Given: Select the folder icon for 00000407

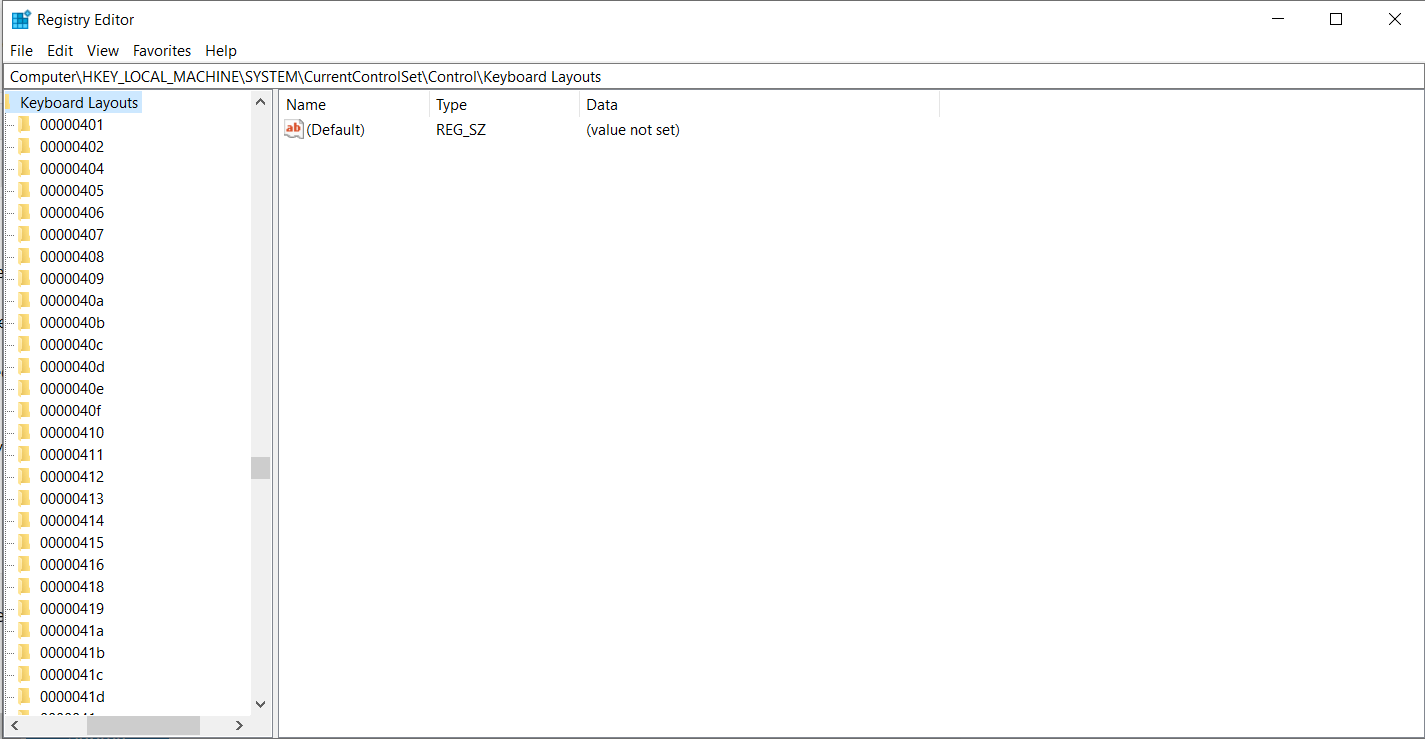Looking at the screenshot, I should click(x=25, y=234).
